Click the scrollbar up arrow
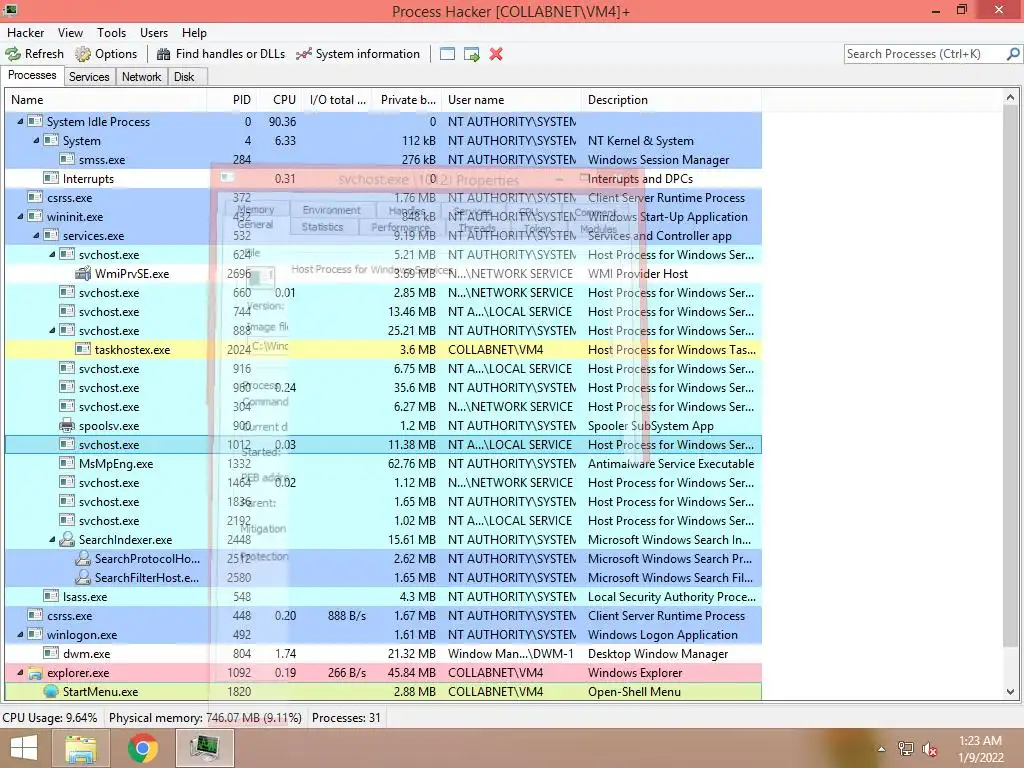The width and height of the screenshot is (1024, 768). pos(1010,98)
